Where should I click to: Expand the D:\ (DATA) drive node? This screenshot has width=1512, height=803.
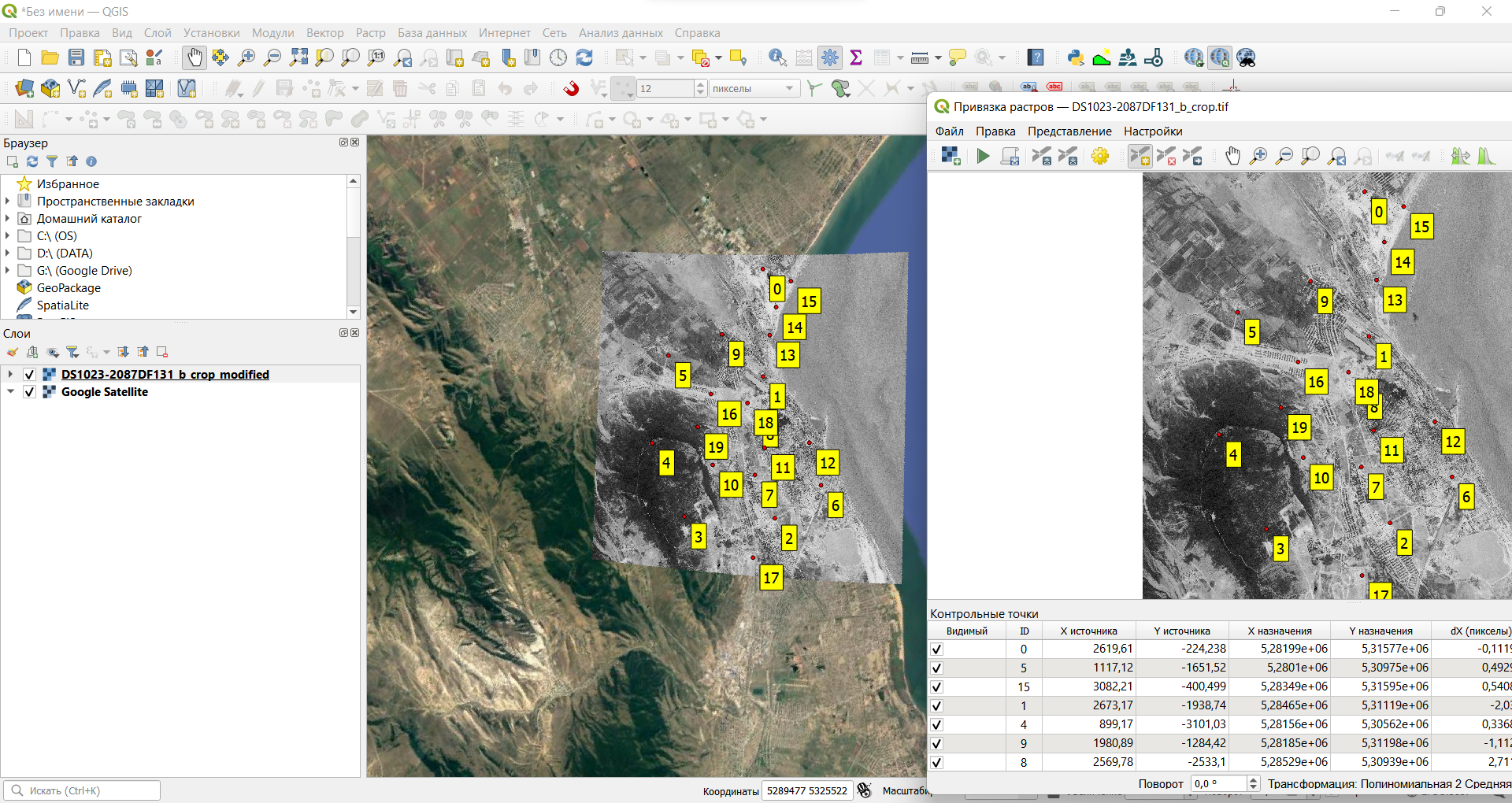[x=8, y=253]
